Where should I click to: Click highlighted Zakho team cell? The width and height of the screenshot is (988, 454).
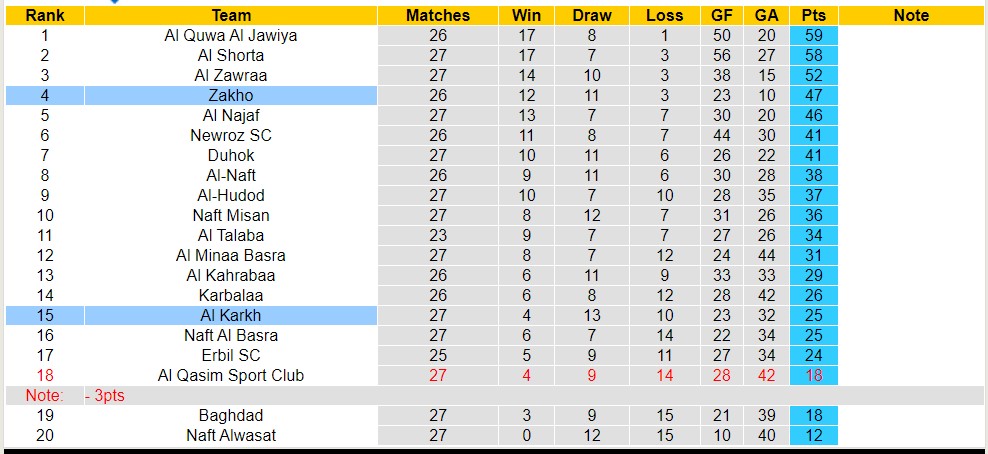pyautogui.click(x=231, y=95)
